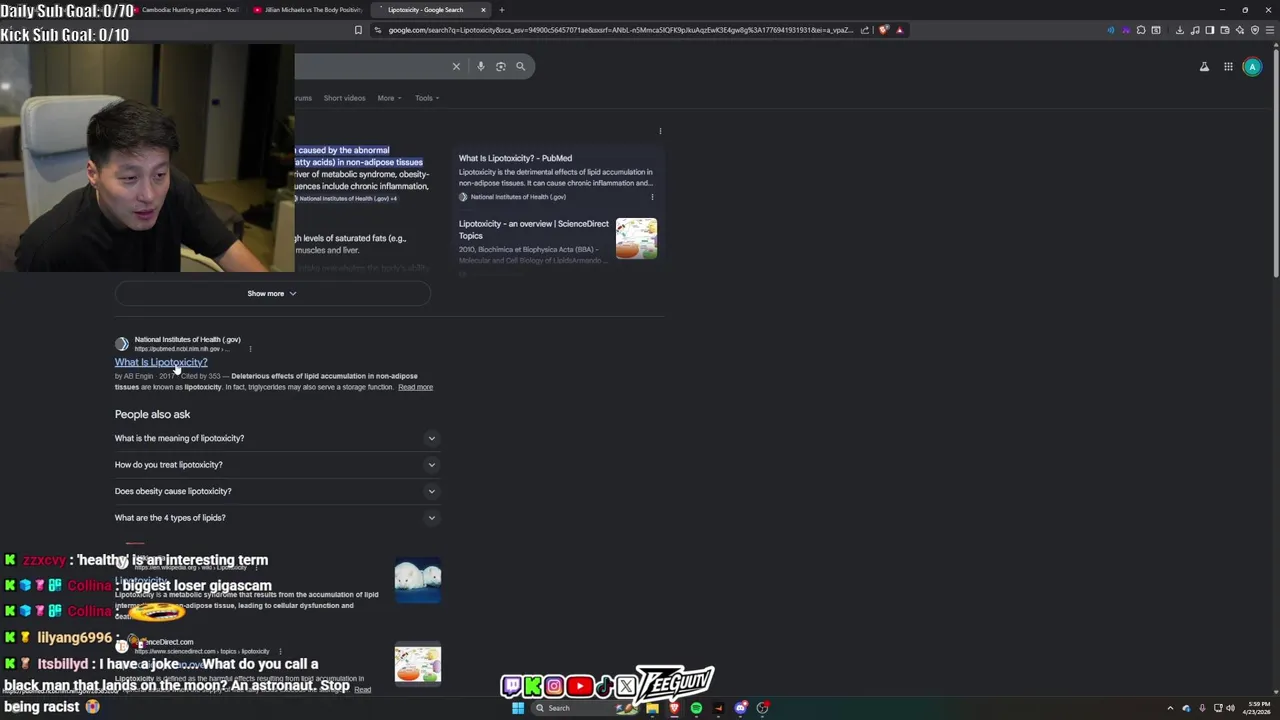Open Google Search Labs flask icon
The height and width of the screenshot is (720, 1280).
[1204, 67]
